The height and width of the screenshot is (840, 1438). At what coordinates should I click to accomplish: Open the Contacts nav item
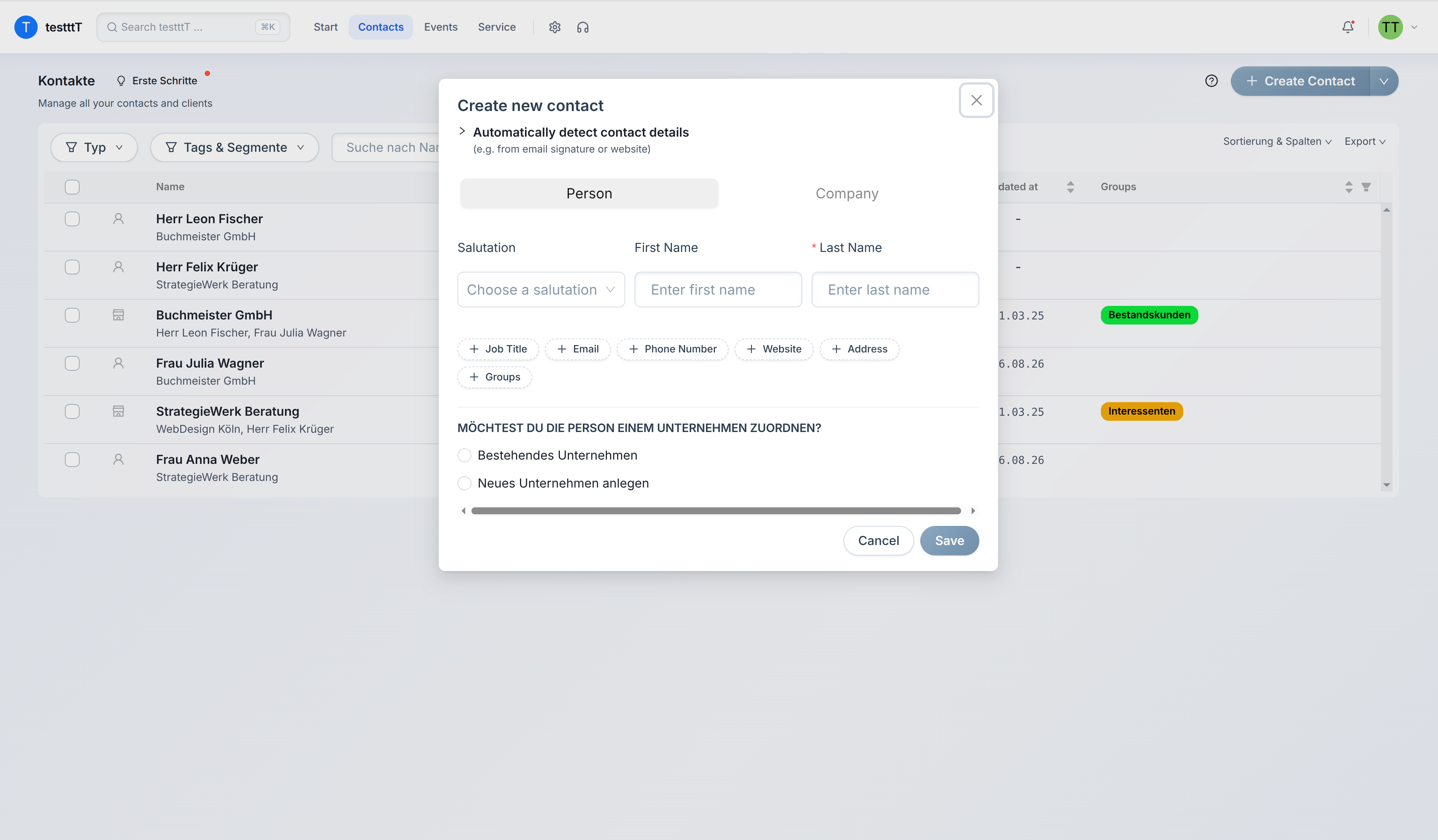coord(381,27)
